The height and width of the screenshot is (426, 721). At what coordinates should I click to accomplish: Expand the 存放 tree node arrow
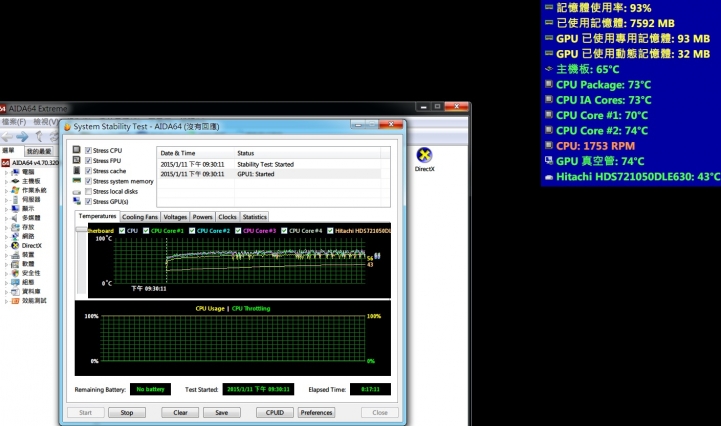[6, 227]
